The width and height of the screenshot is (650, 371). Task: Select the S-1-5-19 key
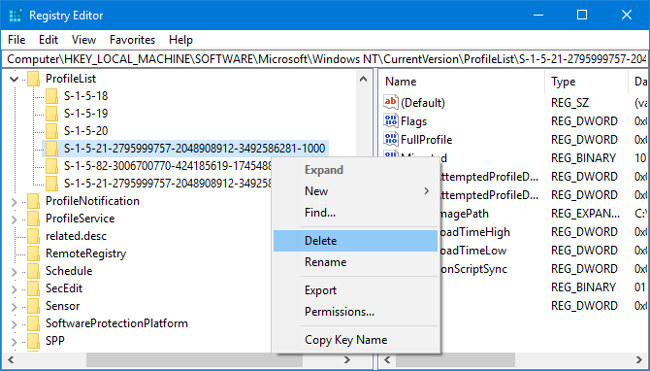click(86, 114)
